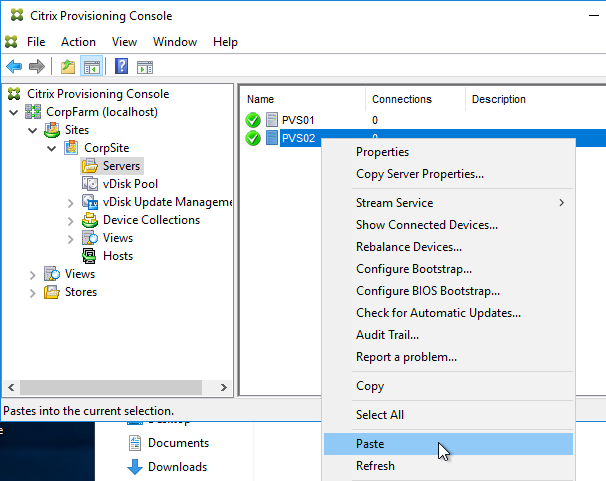The height and width of the screenshot is (481, 606).
Task: Click the farm-level Views icon
Action: pos(52,274)
